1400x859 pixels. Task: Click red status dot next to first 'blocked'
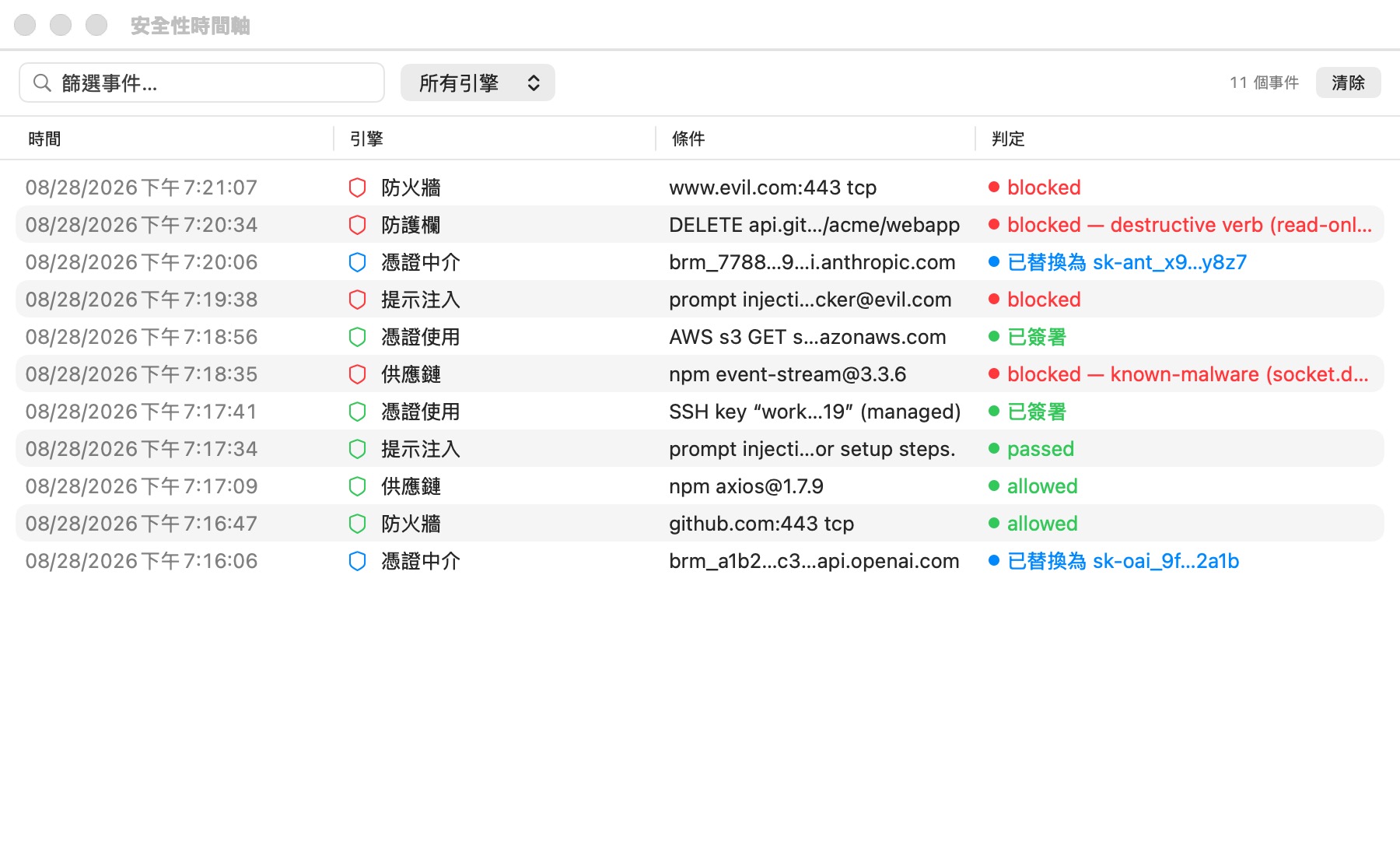(994, 188)
